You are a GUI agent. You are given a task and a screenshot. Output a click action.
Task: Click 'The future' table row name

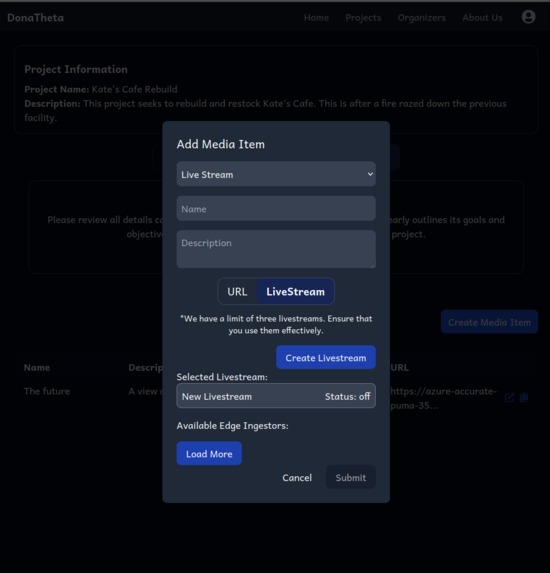(47, 391)
